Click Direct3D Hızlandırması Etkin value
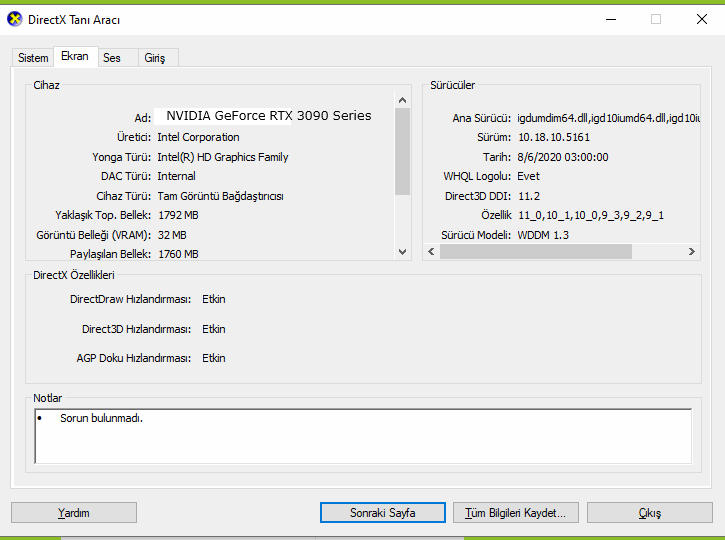Screen dimensions: 725x540 (214, 329)
